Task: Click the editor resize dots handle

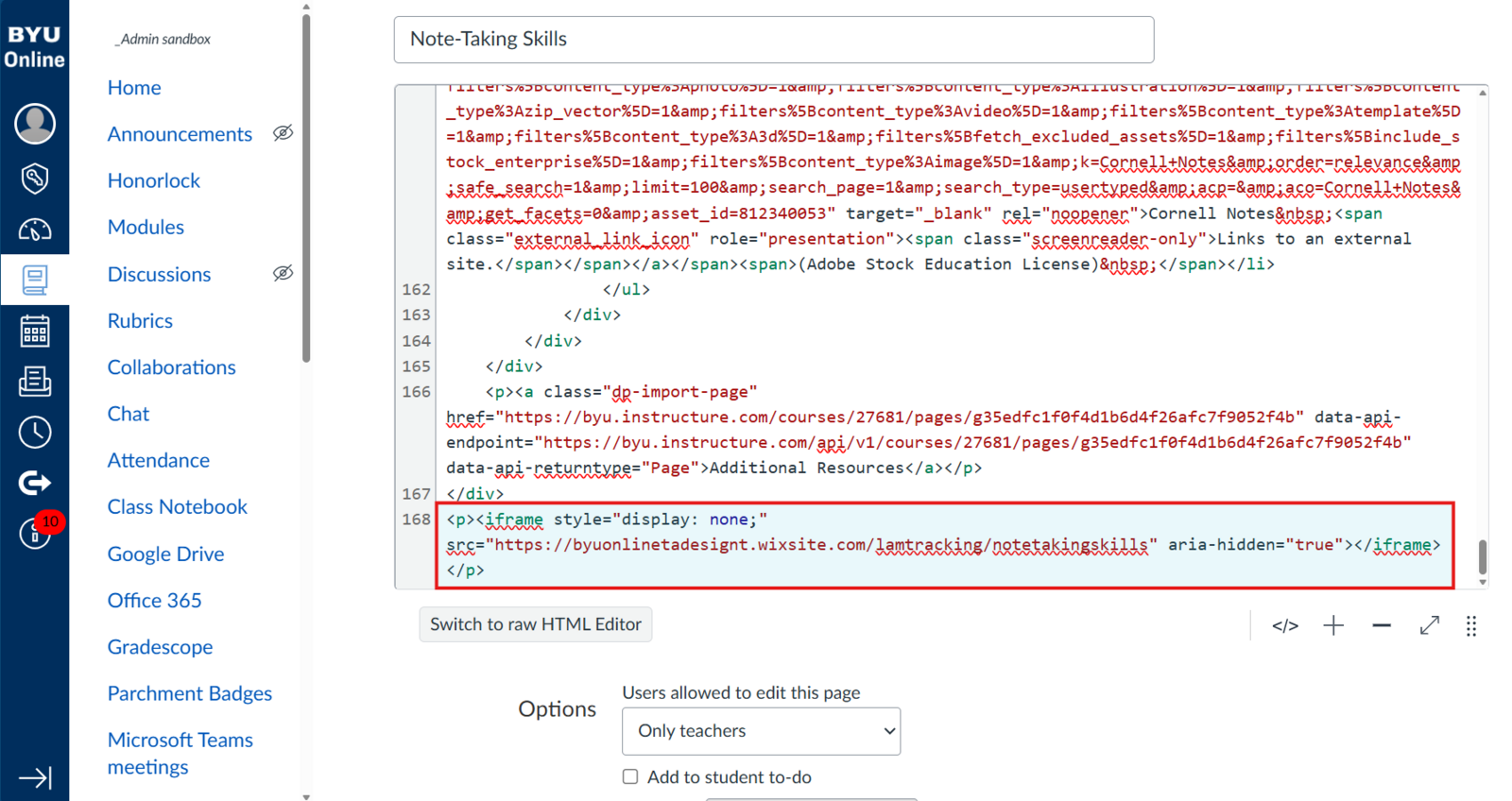Action: [x=1471, y=625]
